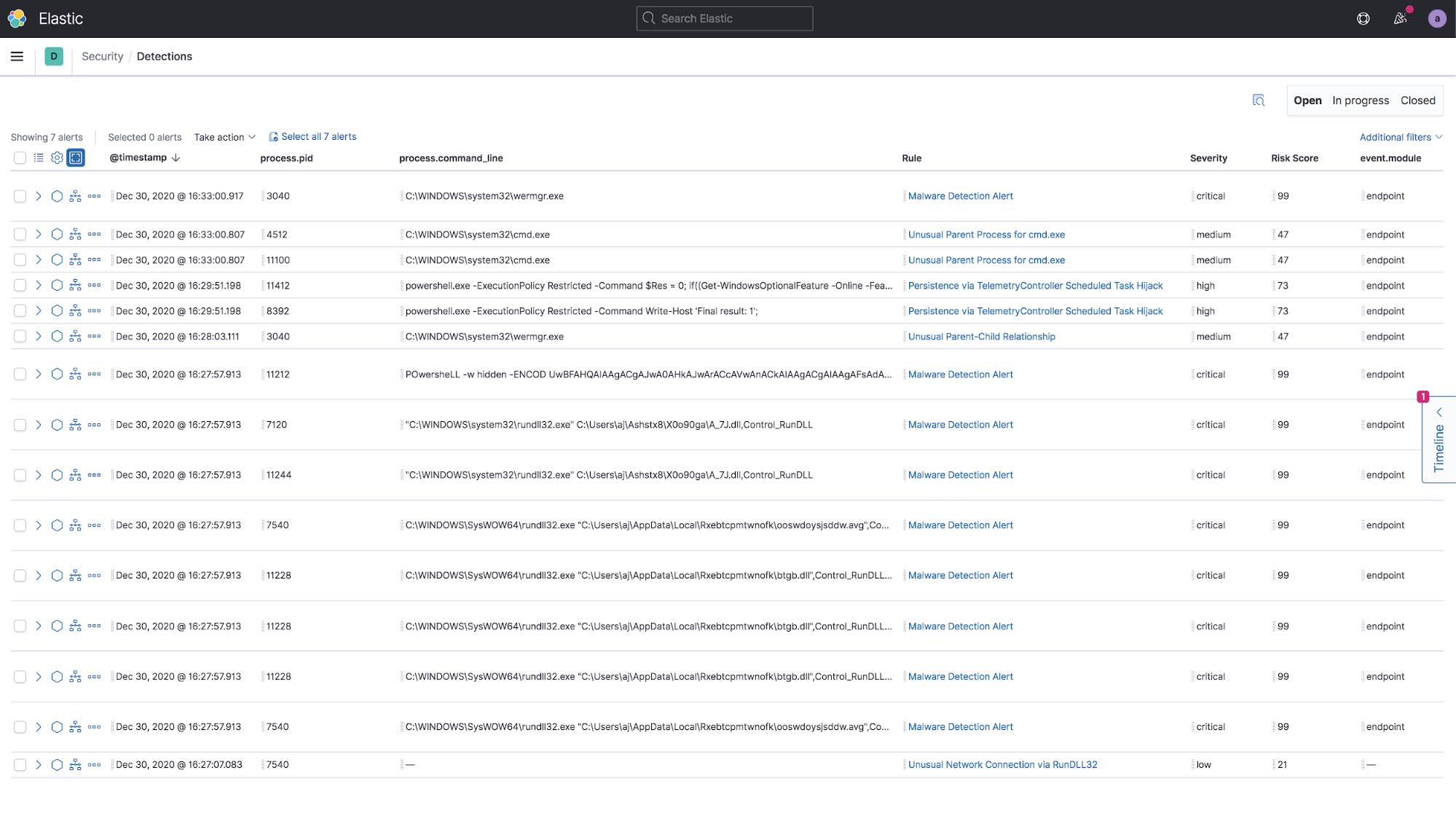1456x832 pixels.
Task: Click the globe/language icon in top navigation bar
Action: click(x=1362, y=18)
